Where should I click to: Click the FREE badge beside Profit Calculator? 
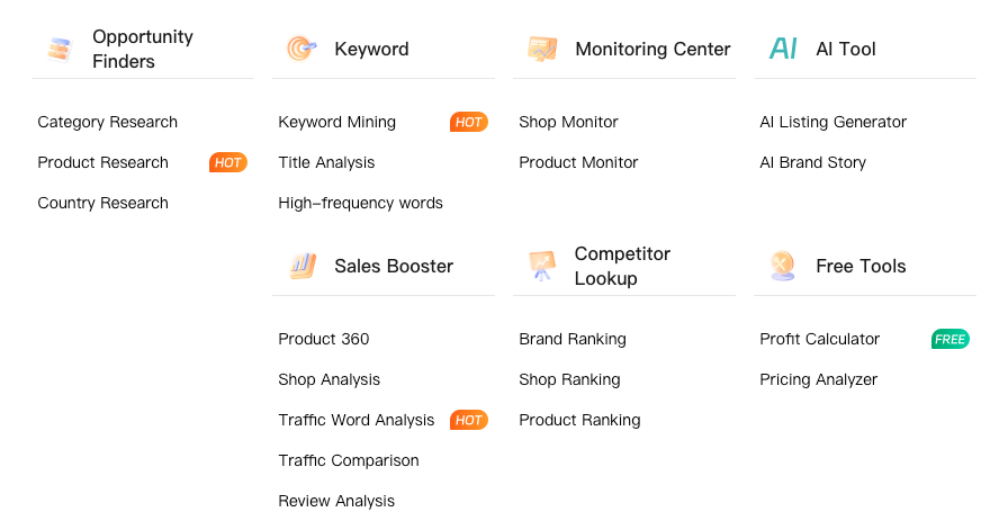point(950,339)
